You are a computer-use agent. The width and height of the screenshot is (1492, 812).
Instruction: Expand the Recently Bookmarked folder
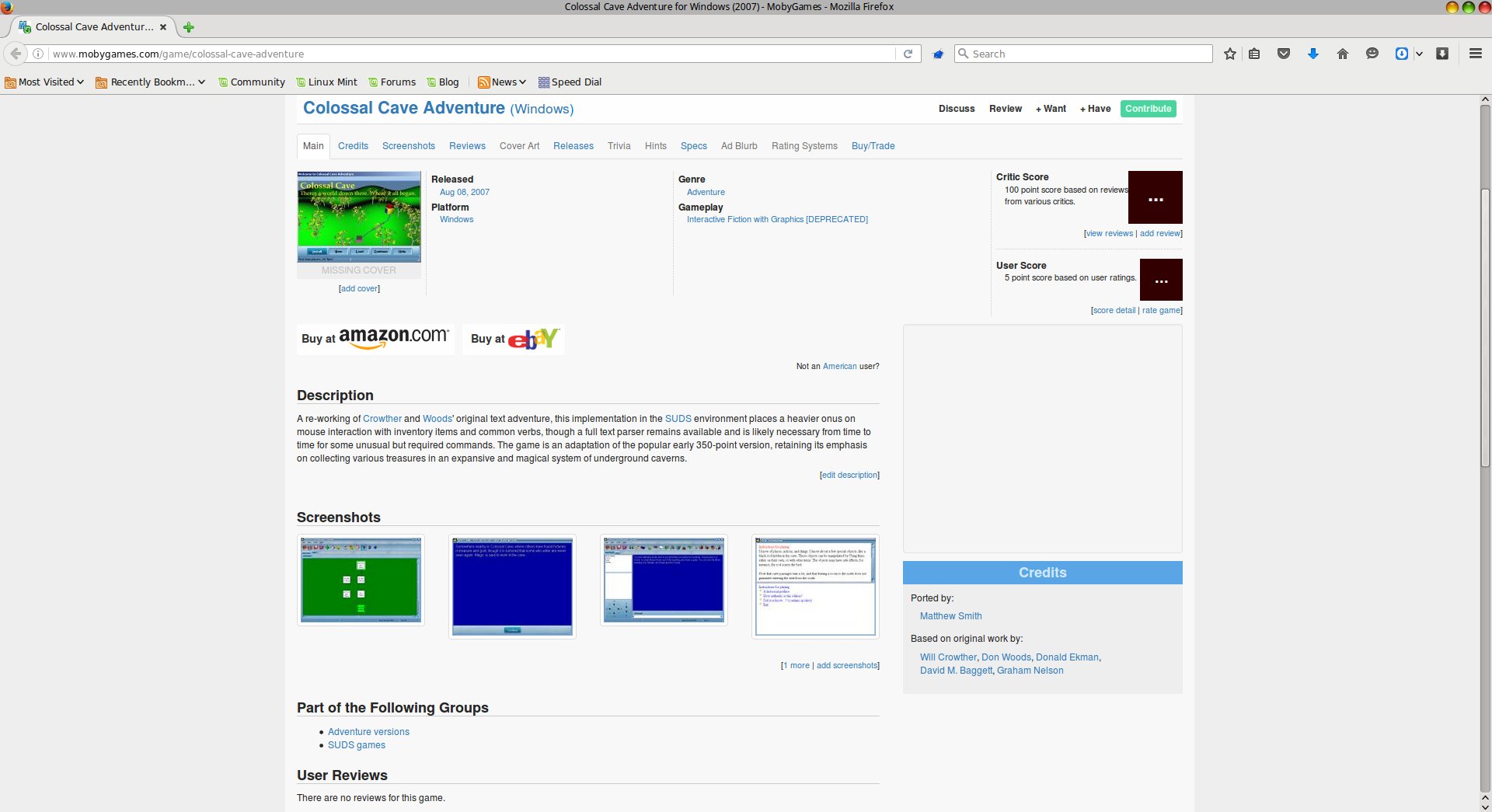pos(151,82)
